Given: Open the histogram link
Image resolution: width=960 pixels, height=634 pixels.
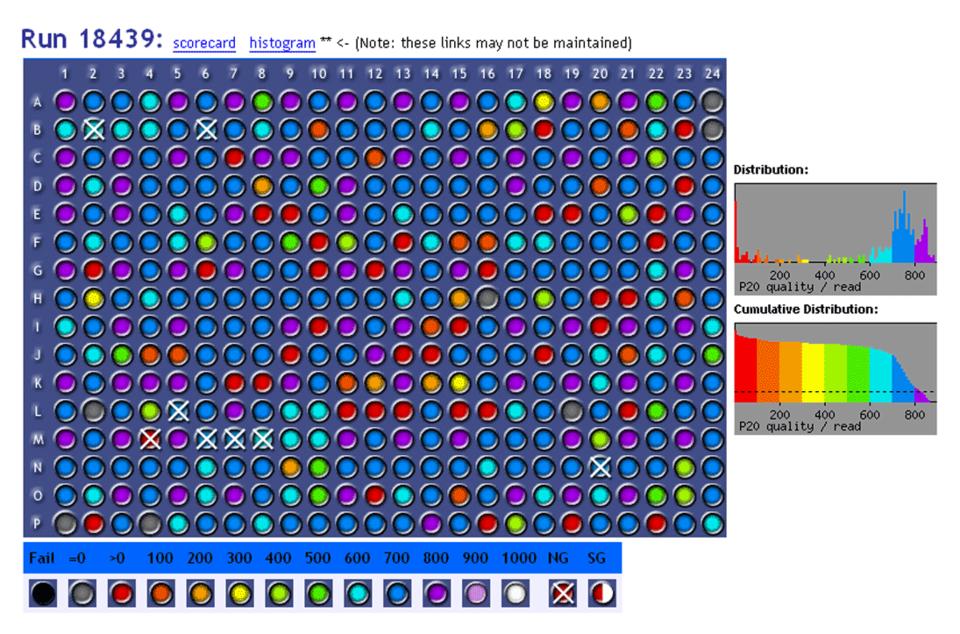Looking at the screenshot, I should click(282, 43).
